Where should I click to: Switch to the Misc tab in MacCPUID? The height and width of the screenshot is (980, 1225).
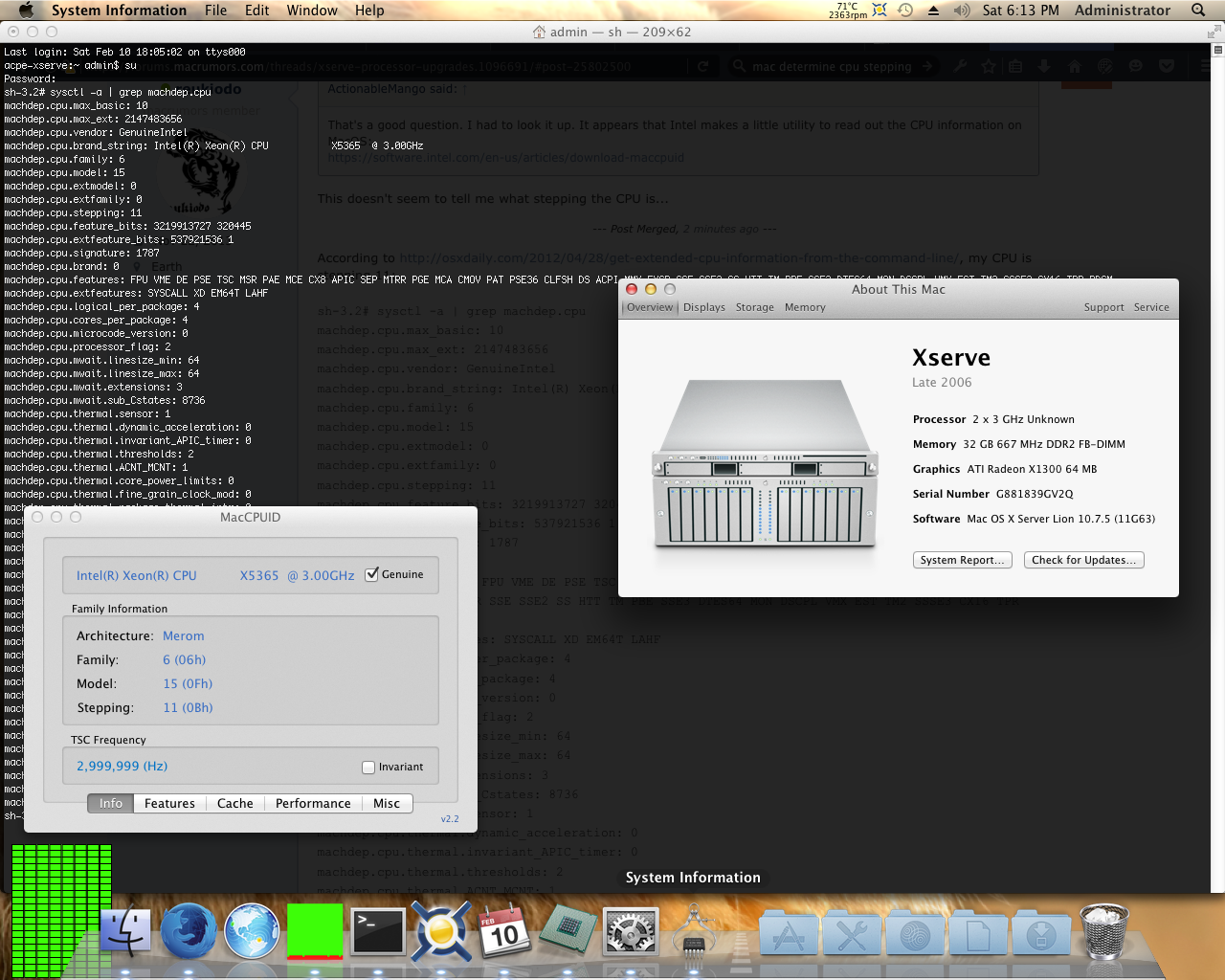387,803
